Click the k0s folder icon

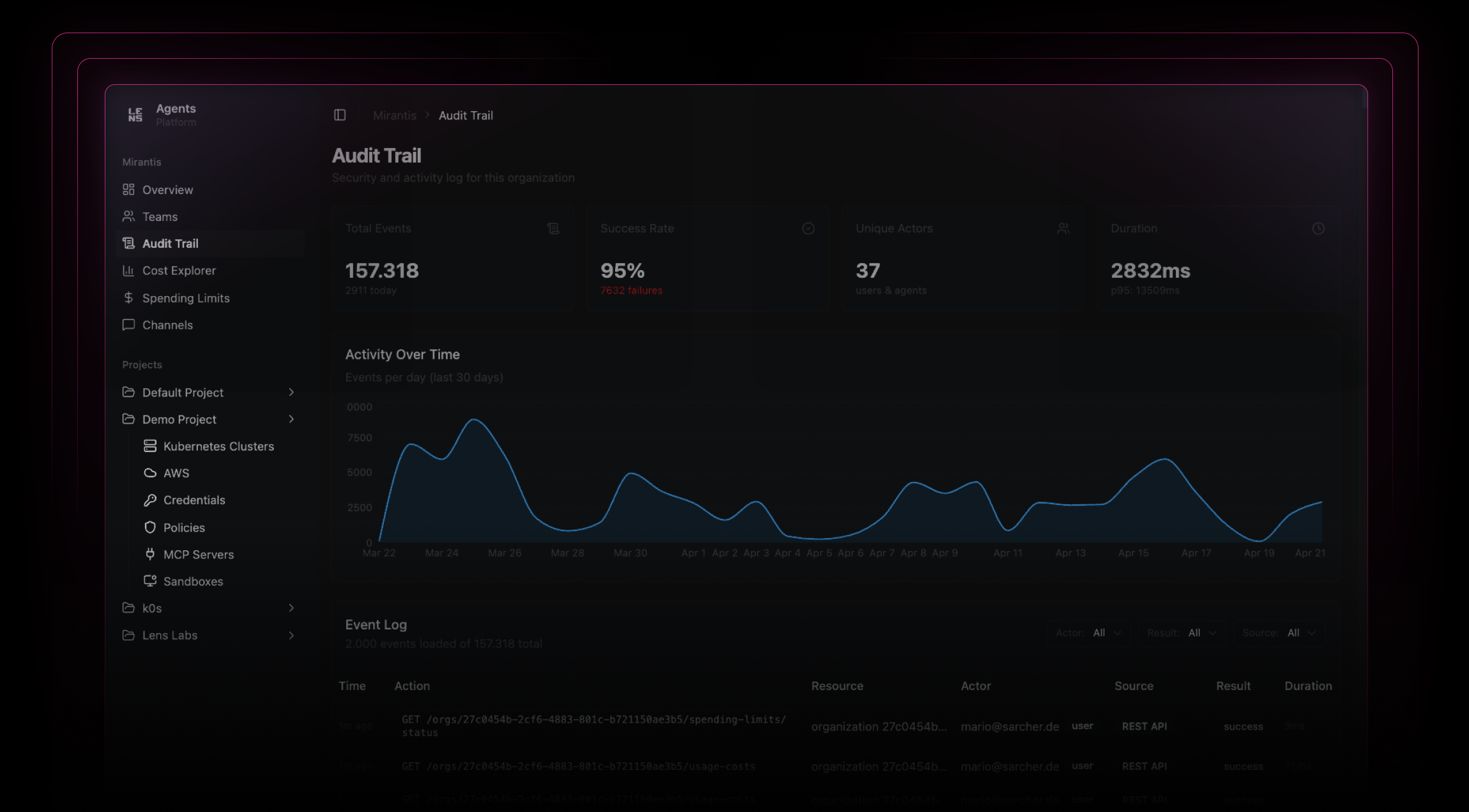pos(128,608)
